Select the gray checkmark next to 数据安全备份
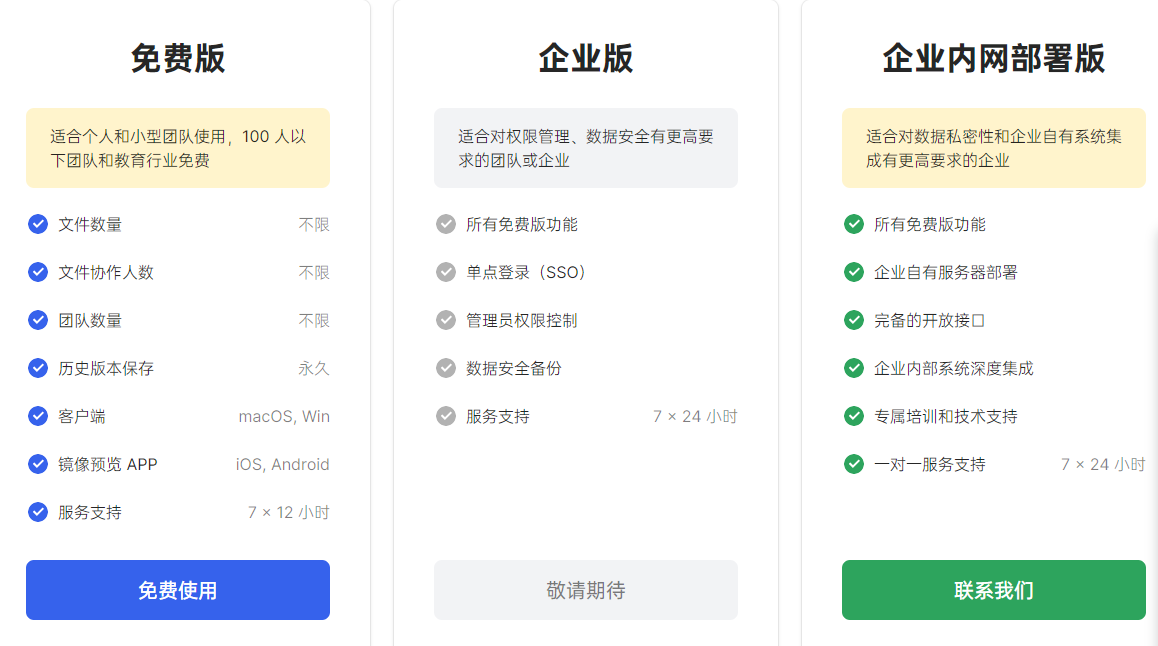 coord(445,368)
